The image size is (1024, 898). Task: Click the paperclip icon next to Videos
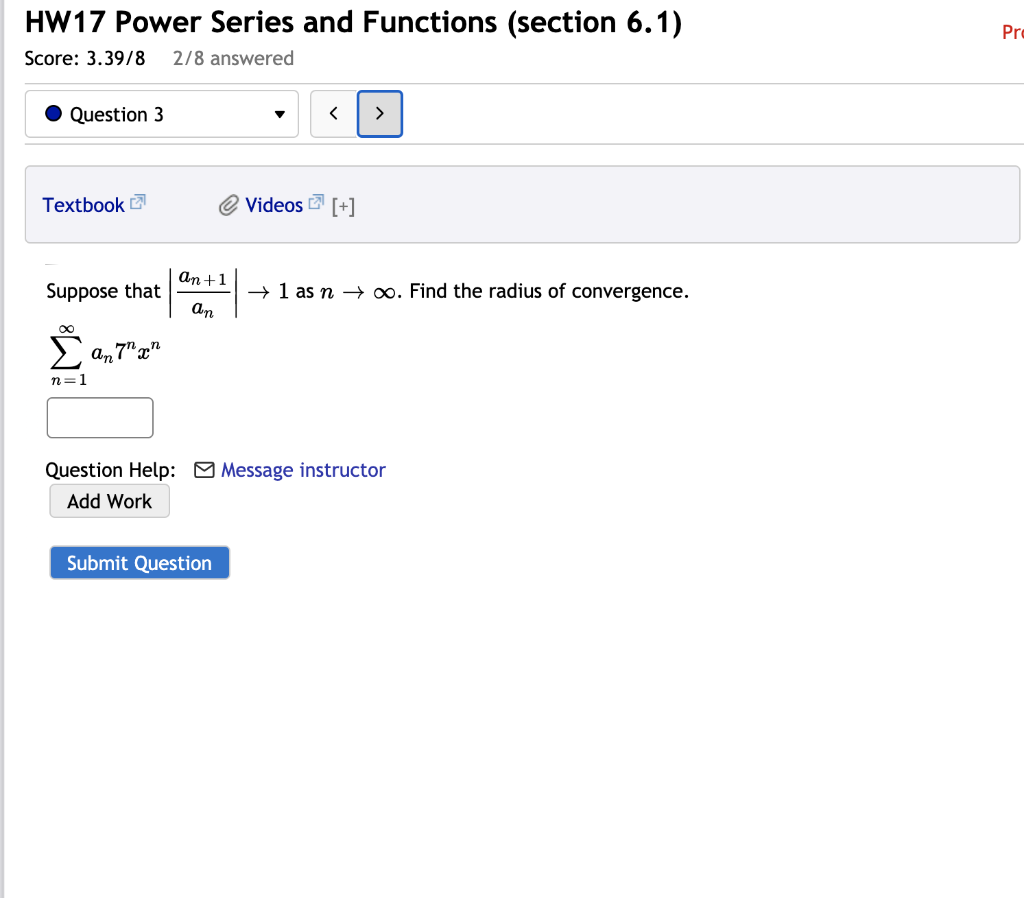[228, 204]
